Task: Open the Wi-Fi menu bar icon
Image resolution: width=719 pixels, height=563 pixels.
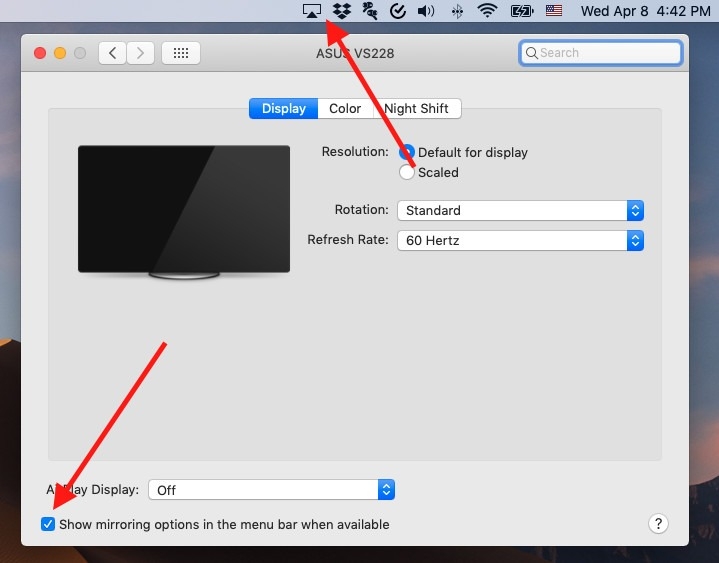Action: click(x=487, y=10)
